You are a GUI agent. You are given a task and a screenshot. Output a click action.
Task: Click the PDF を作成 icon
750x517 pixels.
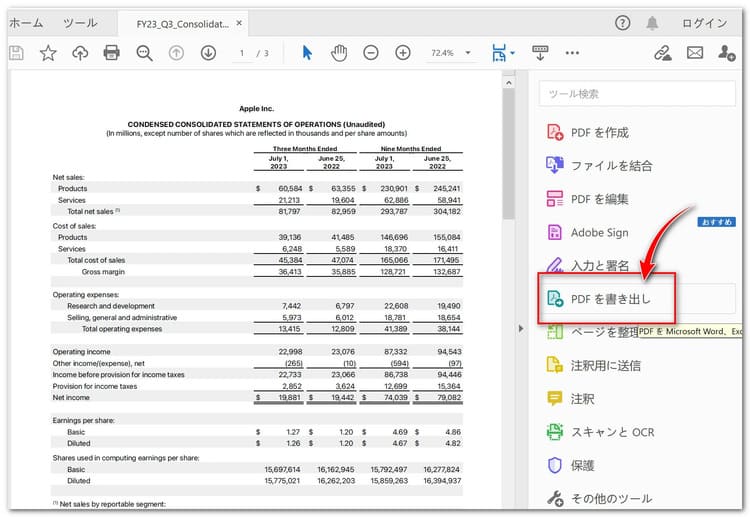pos(555,132)
